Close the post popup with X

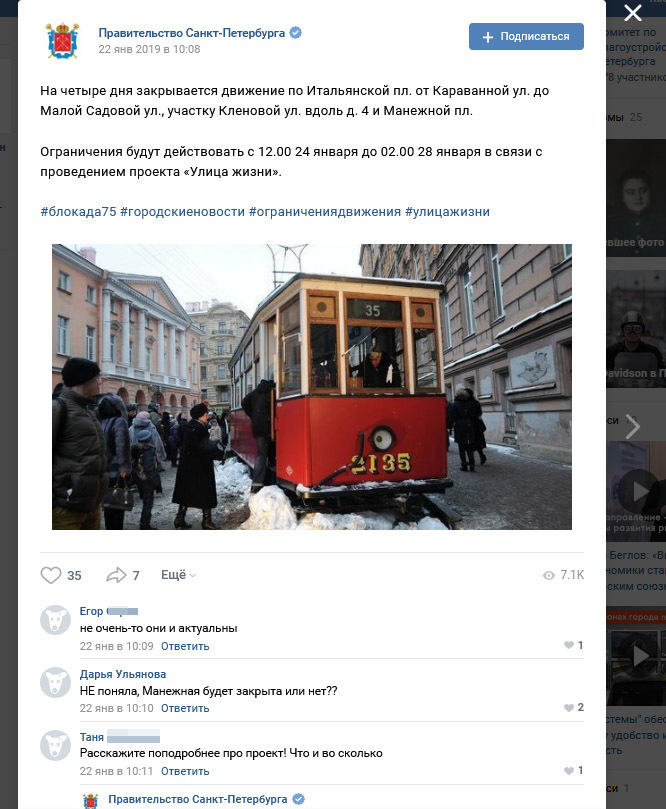[632, 13]
